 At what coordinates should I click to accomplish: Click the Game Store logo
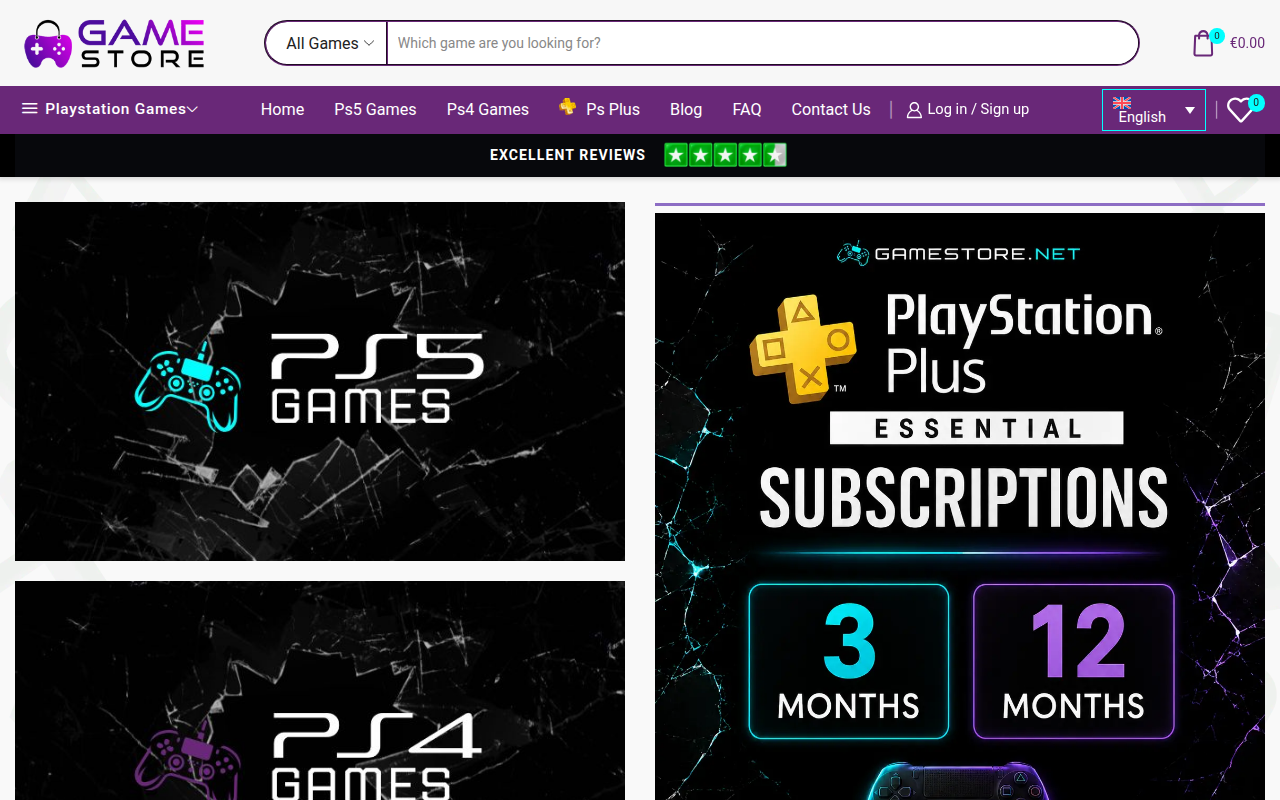coord(115,43)
